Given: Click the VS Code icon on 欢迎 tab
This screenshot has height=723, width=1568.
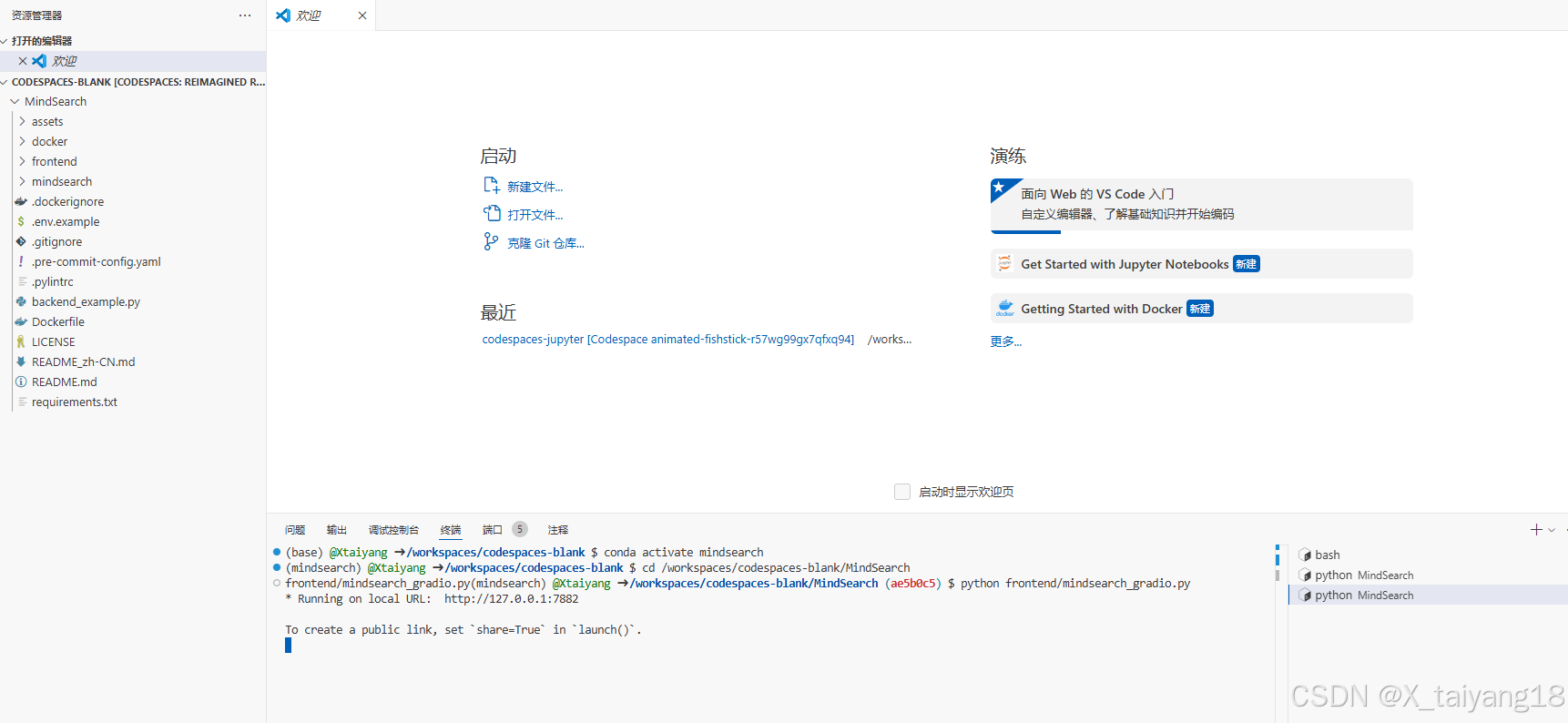Looking at the screenshot, I should tap(283, 15).
